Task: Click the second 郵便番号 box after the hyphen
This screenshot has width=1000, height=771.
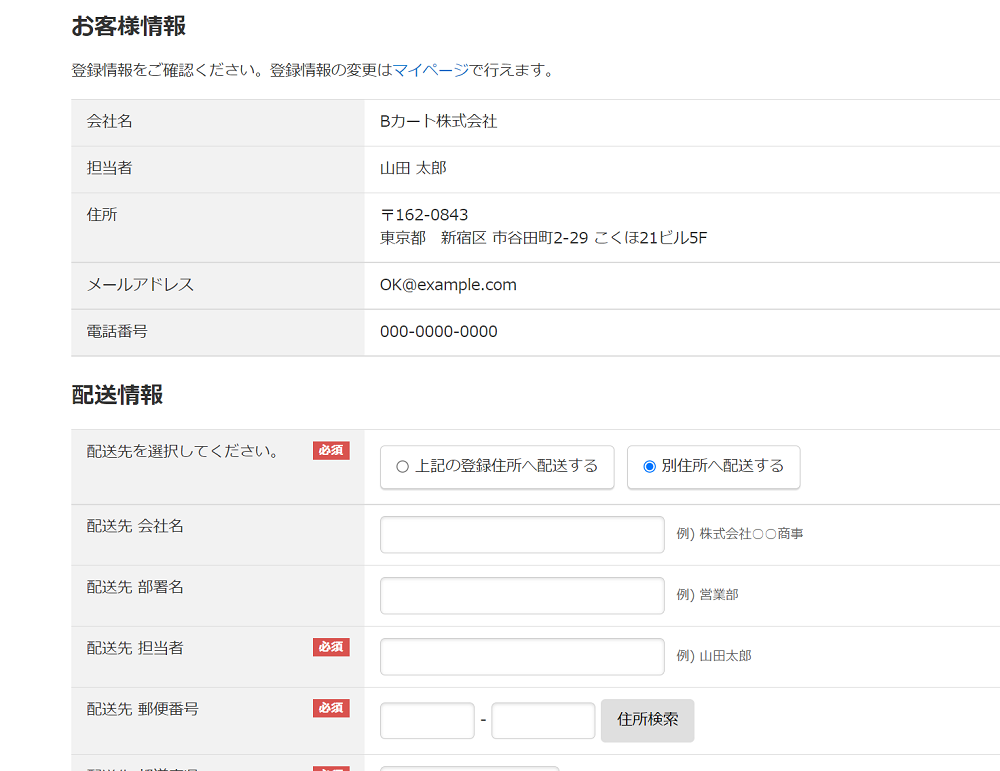Action: pyautogui.click(x=543, y=721)
